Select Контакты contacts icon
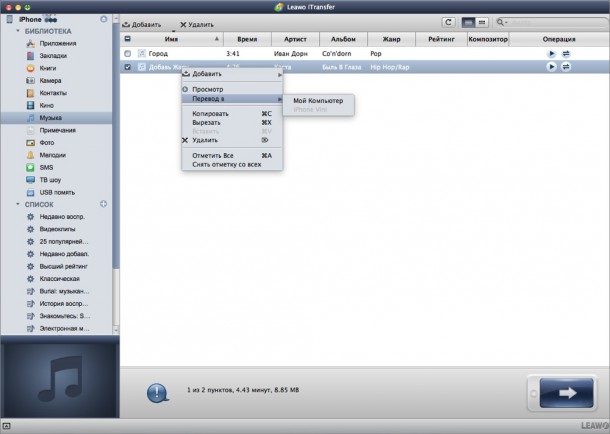Image resolution: width=610 pixels, height=434 pixels. [x=30, y=93]
